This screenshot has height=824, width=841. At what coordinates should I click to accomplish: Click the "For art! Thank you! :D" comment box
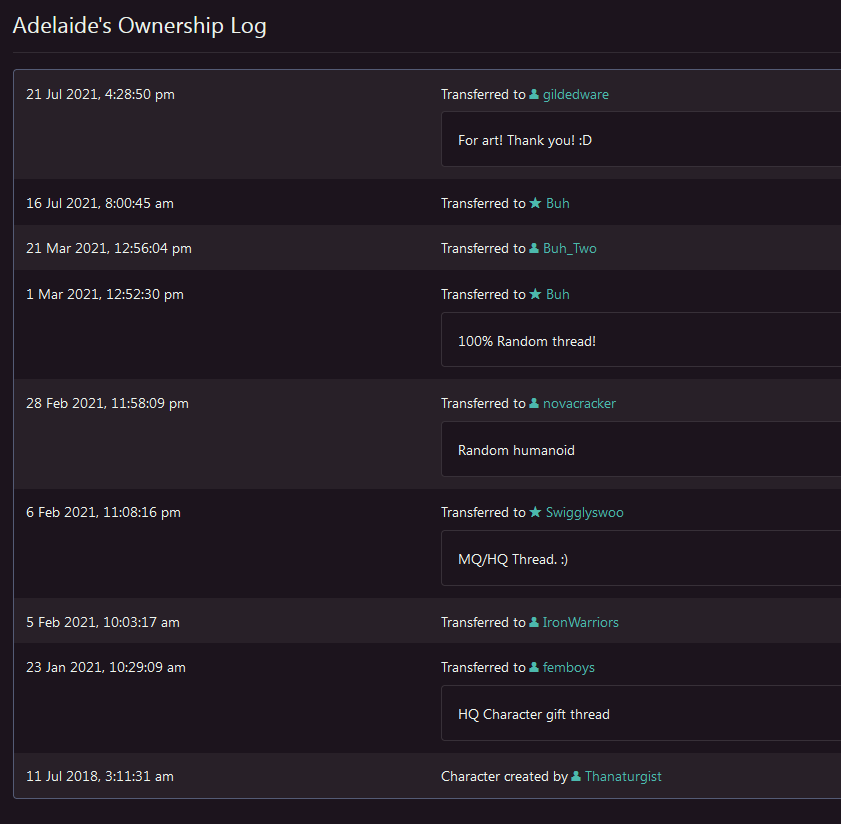[x=640, y=140]
